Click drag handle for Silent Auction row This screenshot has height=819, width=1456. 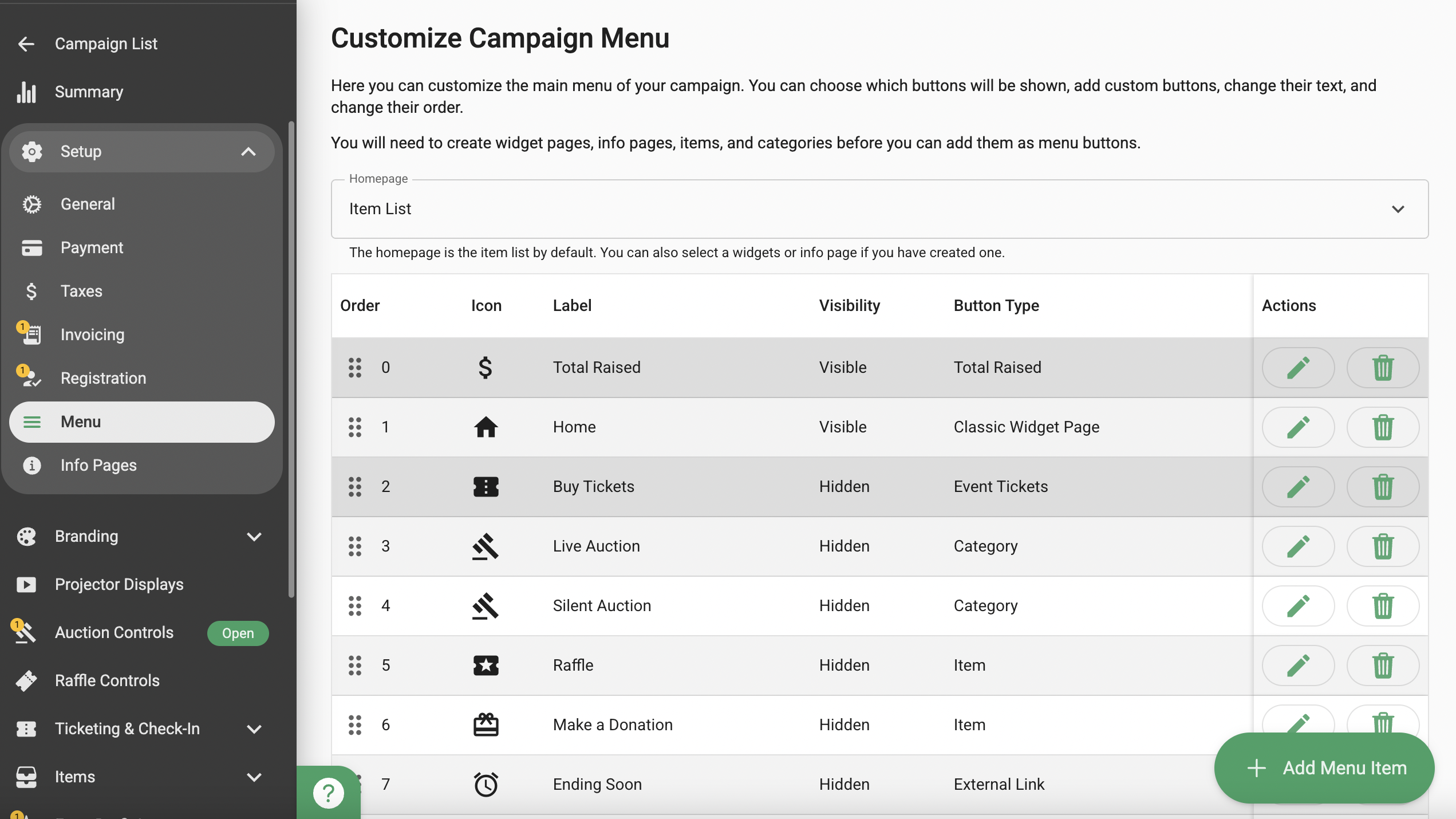tap(355, 606)
